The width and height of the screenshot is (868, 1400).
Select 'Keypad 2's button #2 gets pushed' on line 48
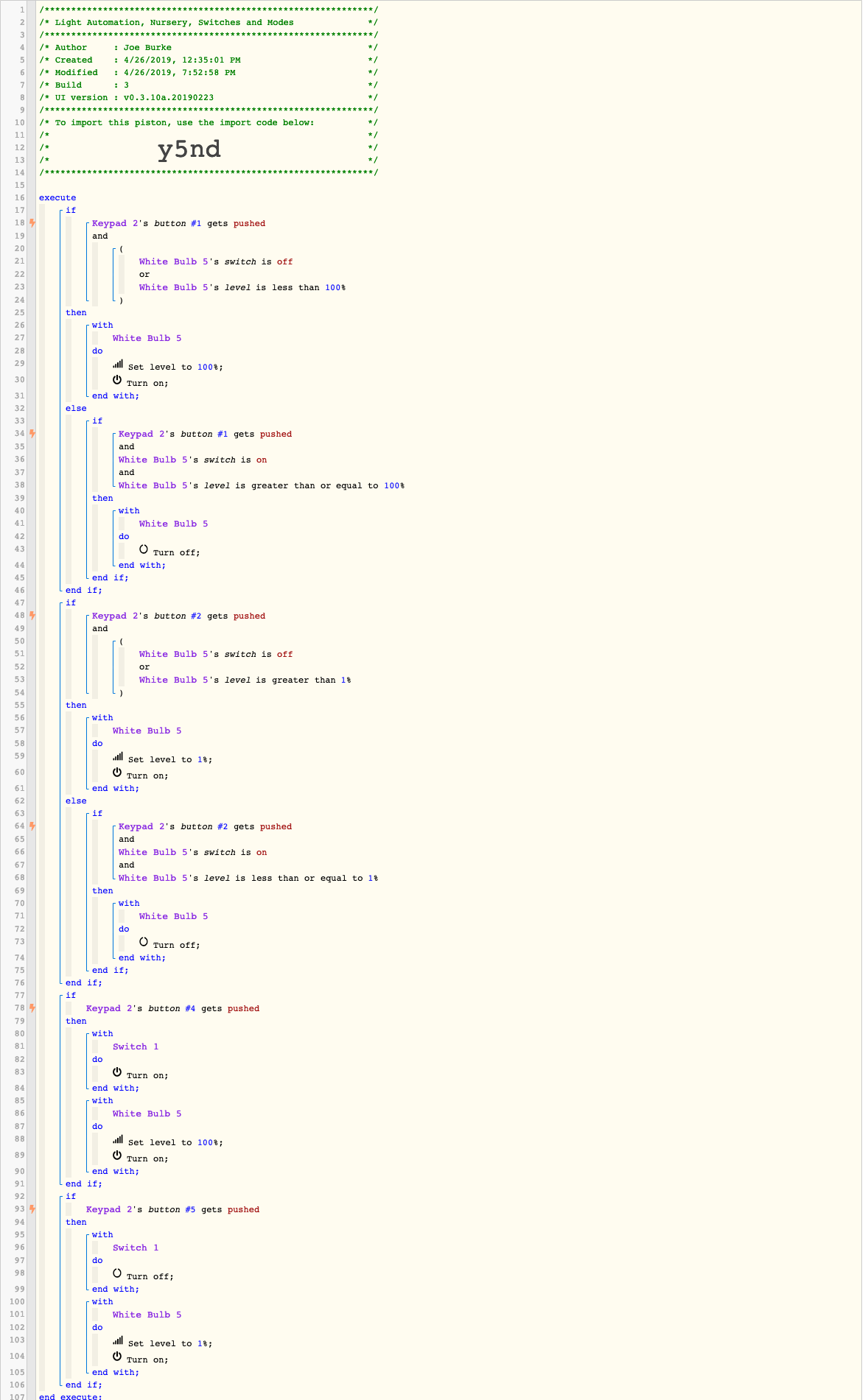coord(178,616)
